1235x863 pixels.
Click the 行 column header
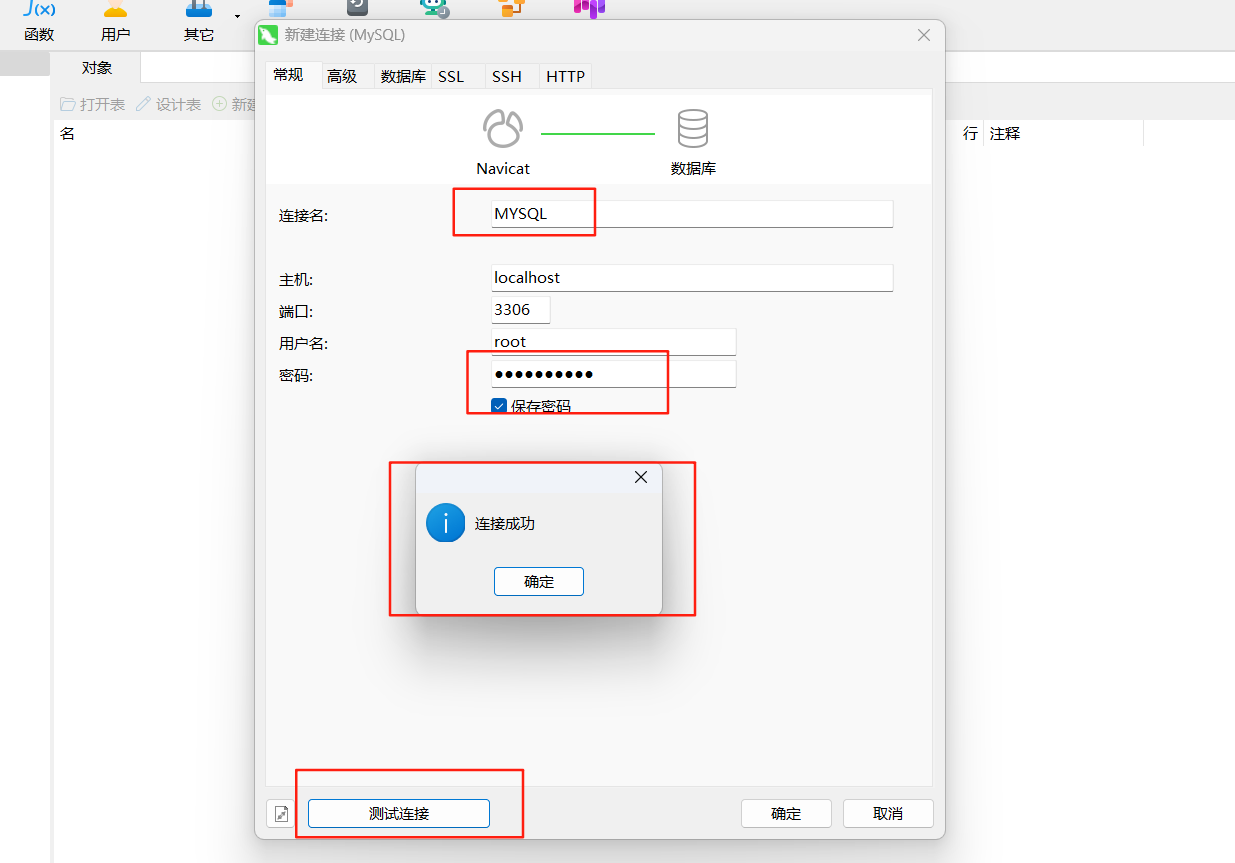click(x=970, y=133)
